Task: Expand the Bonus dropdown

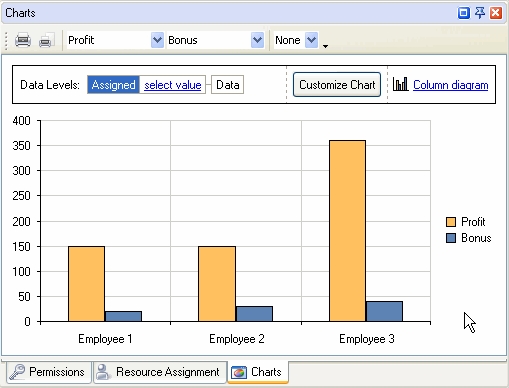Action: point(257,40)
